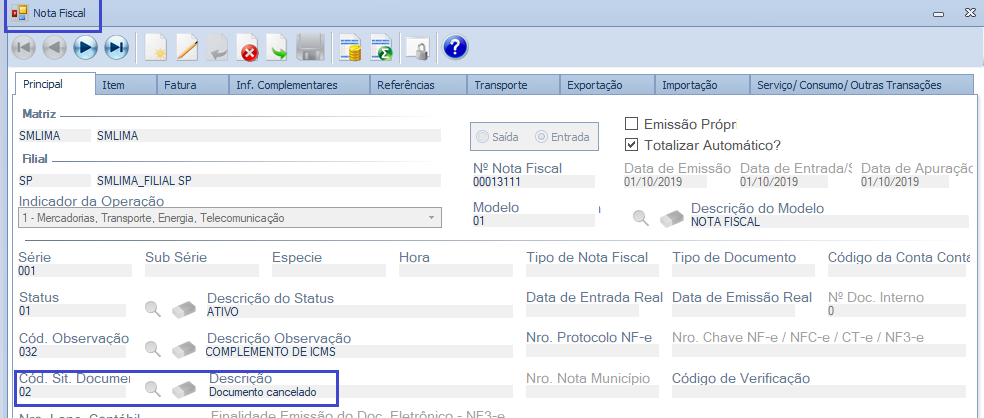984x418 pixels.
Task: Go to the next record
Action: 85,48
